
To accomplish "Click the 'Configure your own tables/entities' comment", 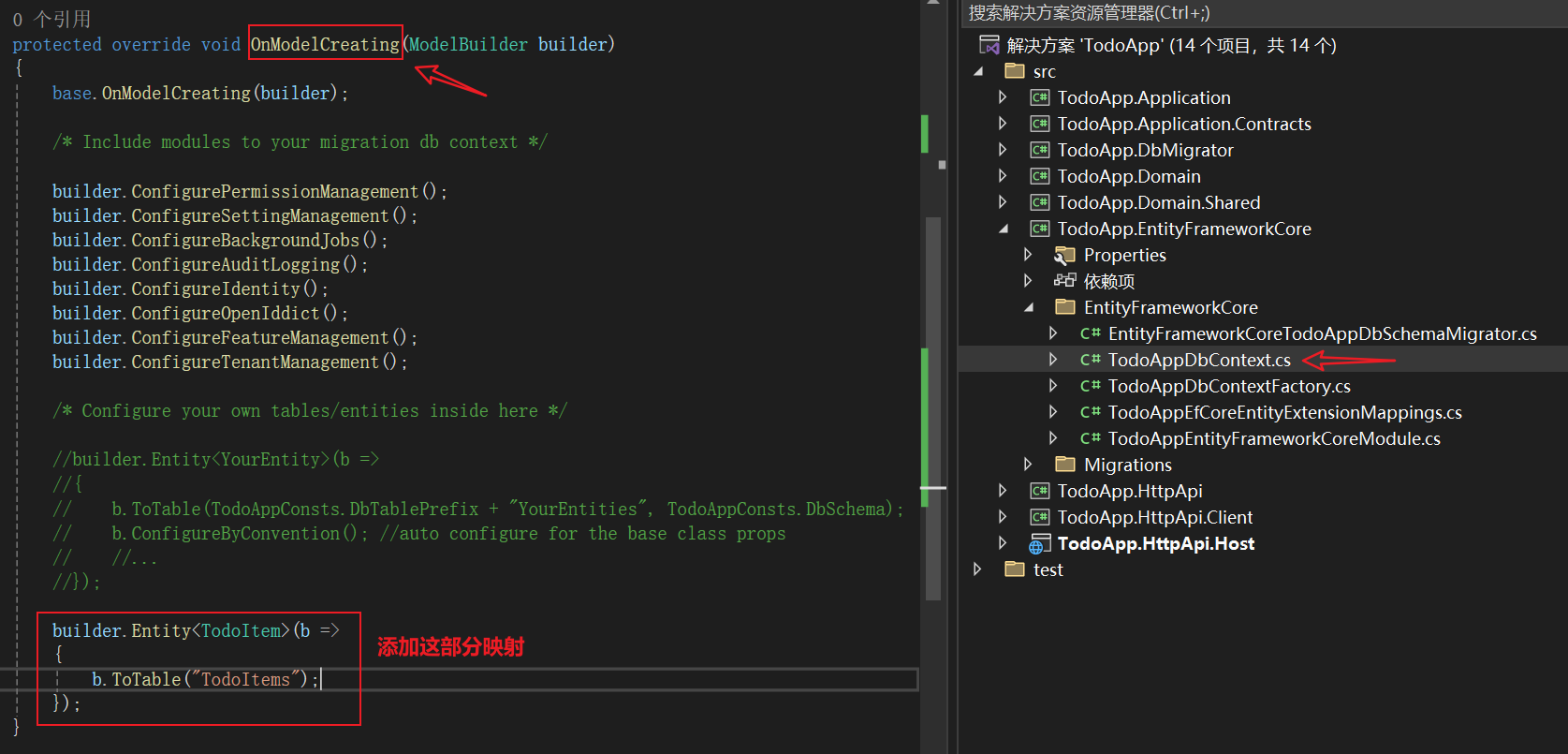I will (310, 410).
